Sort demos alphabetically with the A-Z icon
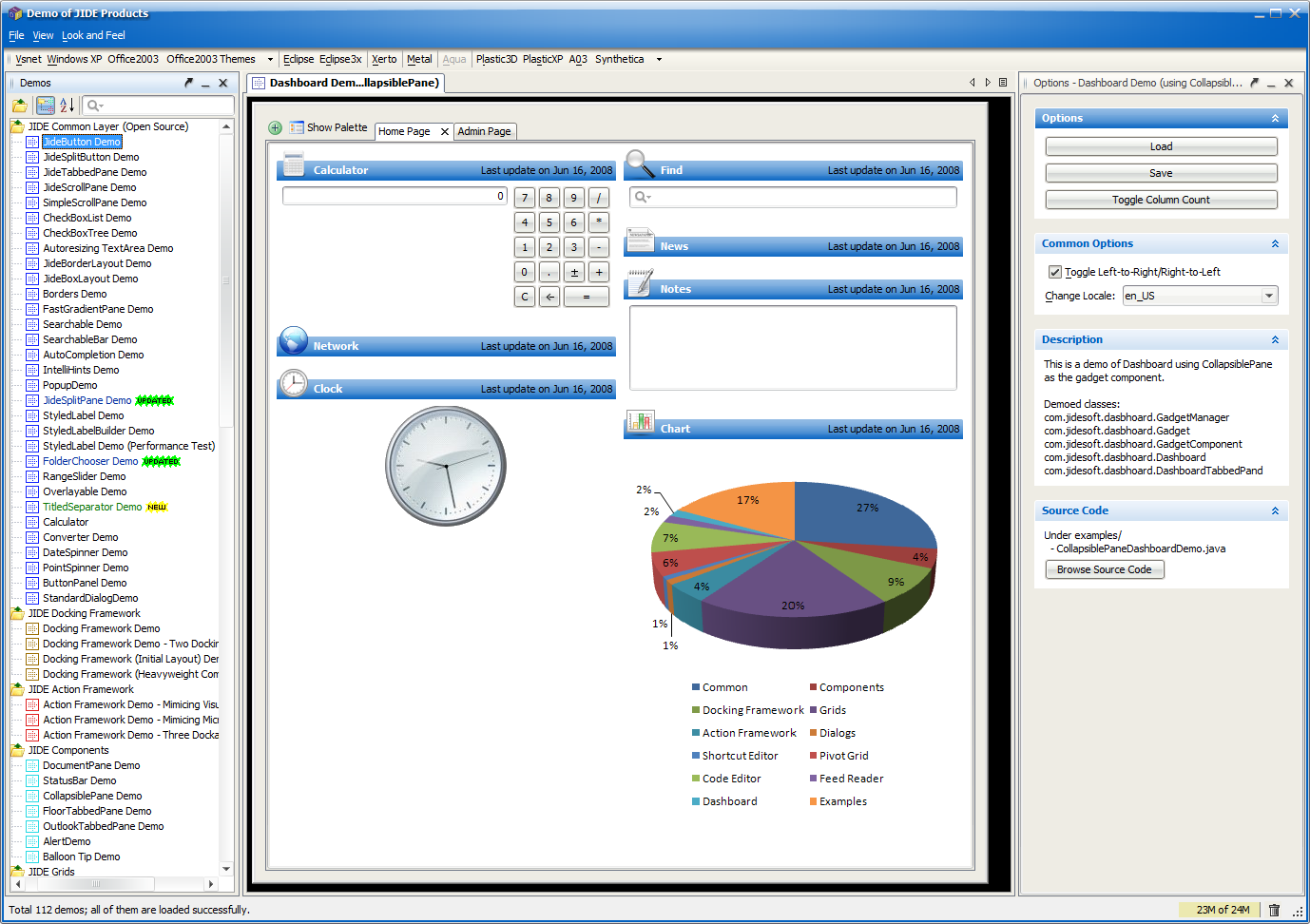This screenshot has width=1310, height=924. click(x=67, y=106)
